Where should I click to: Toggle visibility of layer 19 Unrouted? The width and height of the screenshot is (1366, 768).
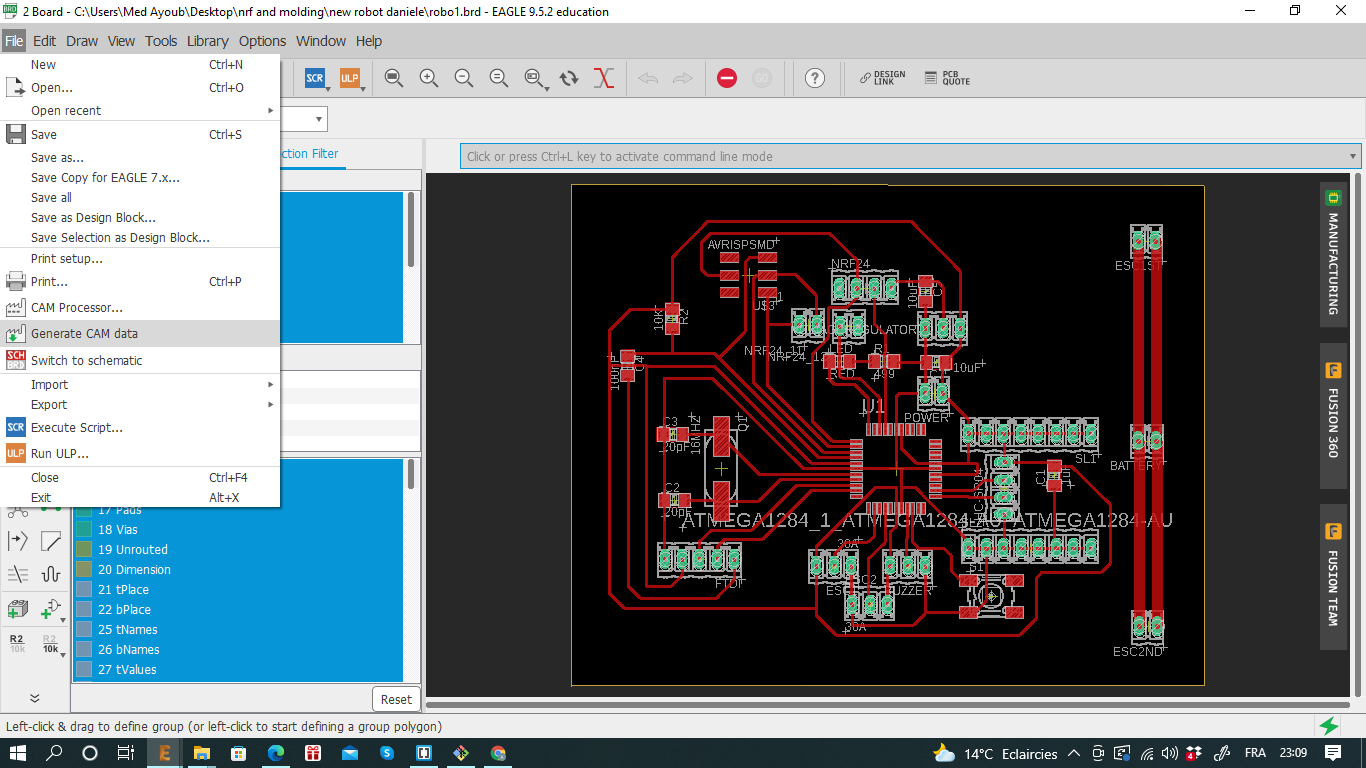[84, 549]
